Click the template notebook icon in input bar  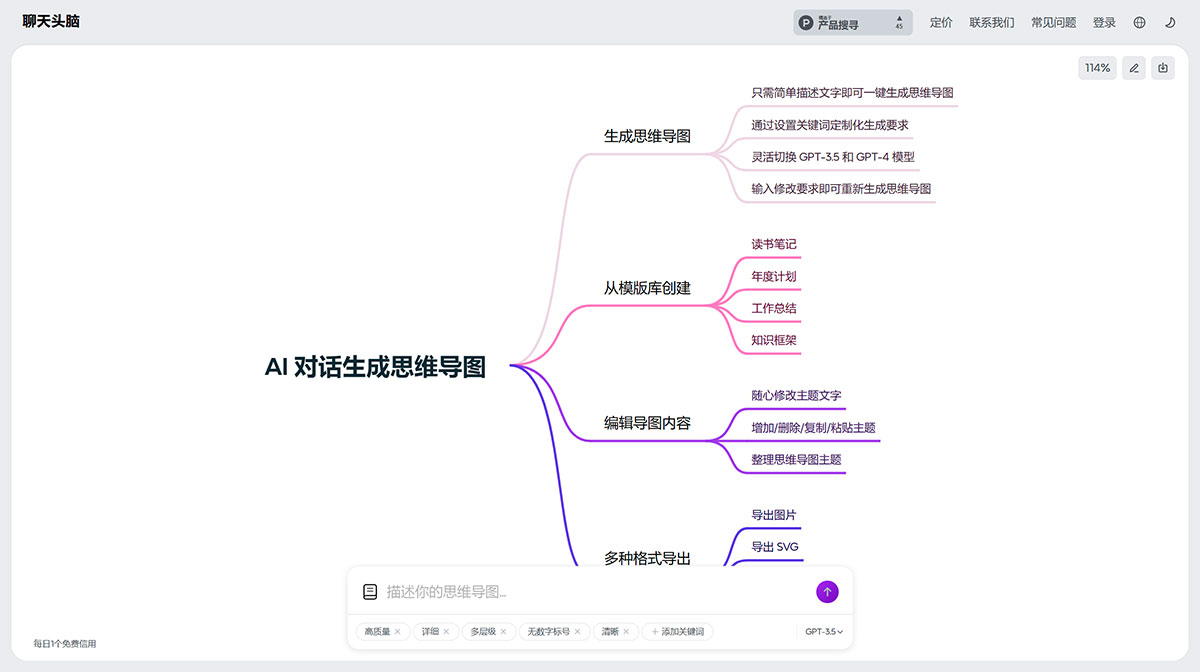click(370, 591)
